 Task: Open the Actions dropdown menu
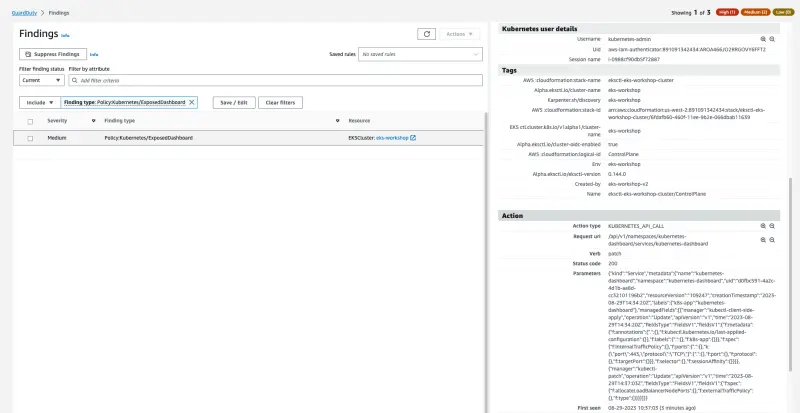(x=458, y=33)
